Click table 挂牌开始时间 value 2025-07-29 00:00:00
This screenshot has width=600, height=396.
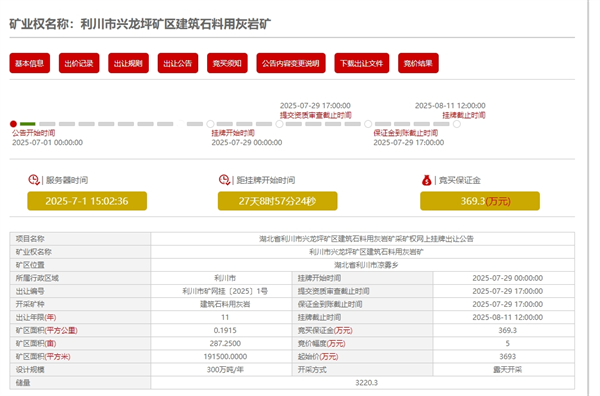507,278
